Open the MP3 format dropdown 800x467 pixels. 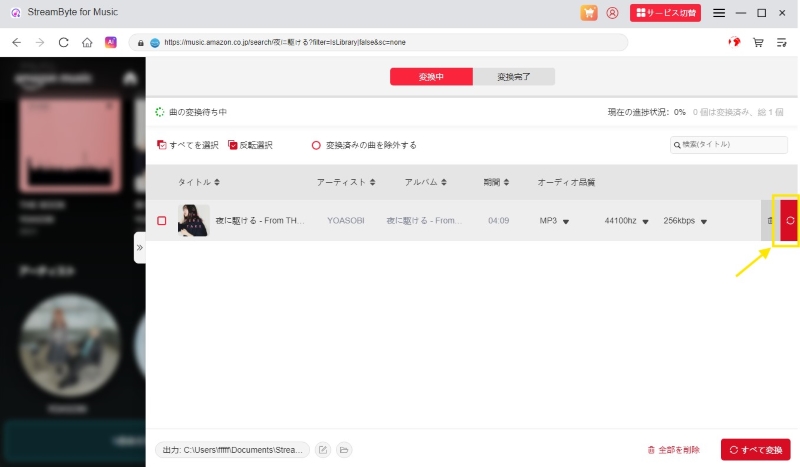[x=554, y=221]
